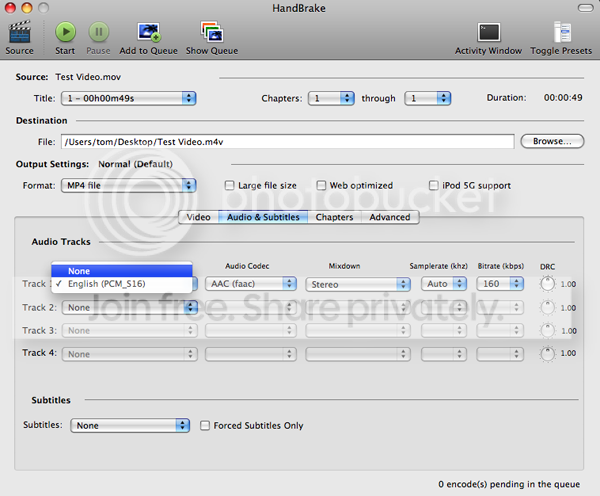Check the Forced Subtitles Only option
Screen dimensions: 600x496
pyautogui.click(x=205, y=425)
